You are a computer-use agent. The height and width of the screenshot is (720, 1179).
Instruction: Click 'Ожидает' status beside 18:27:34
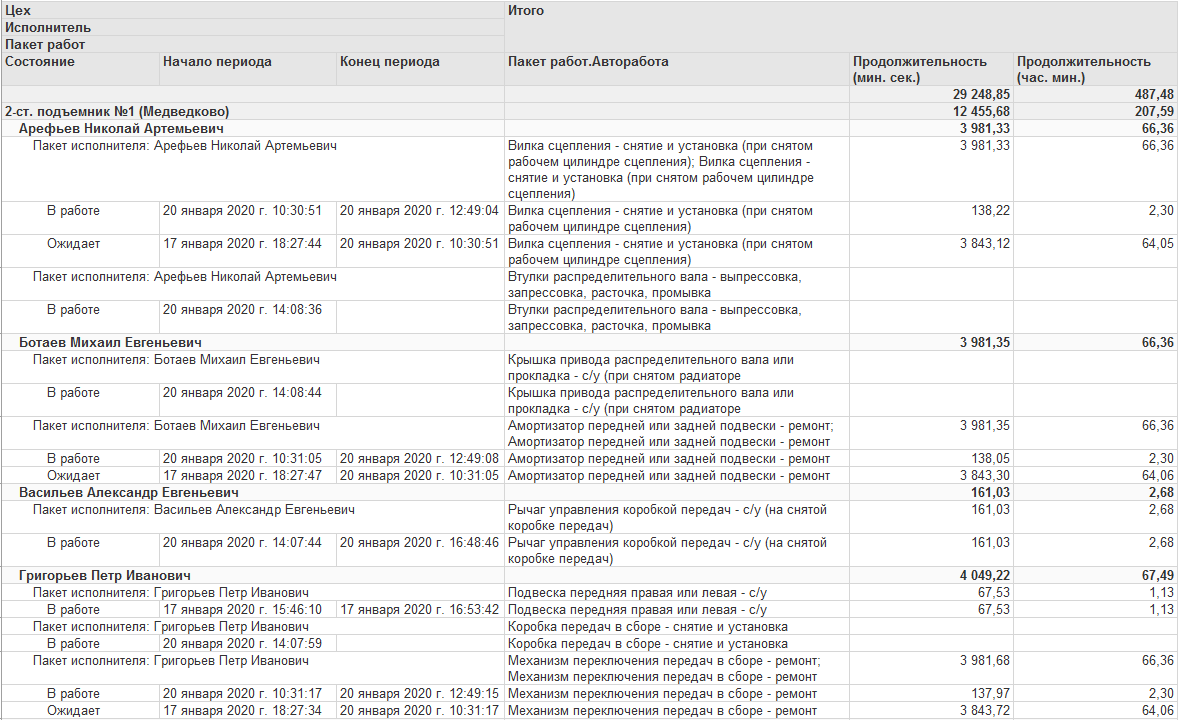pyautogui.click(x=73, y=710)
